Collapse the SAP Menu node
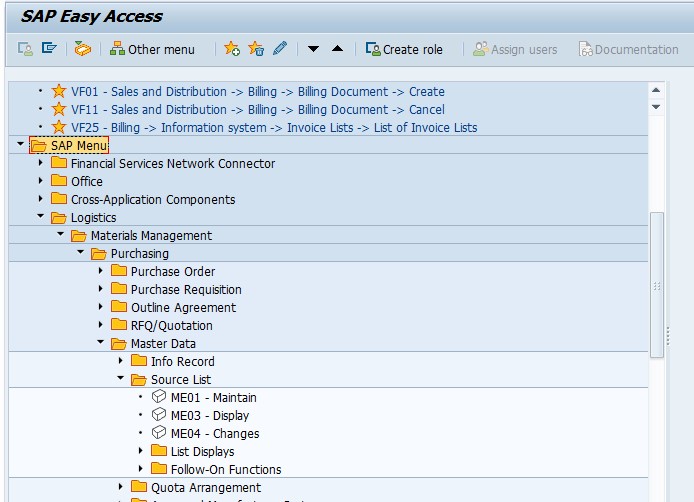 (x=20, y=144)
